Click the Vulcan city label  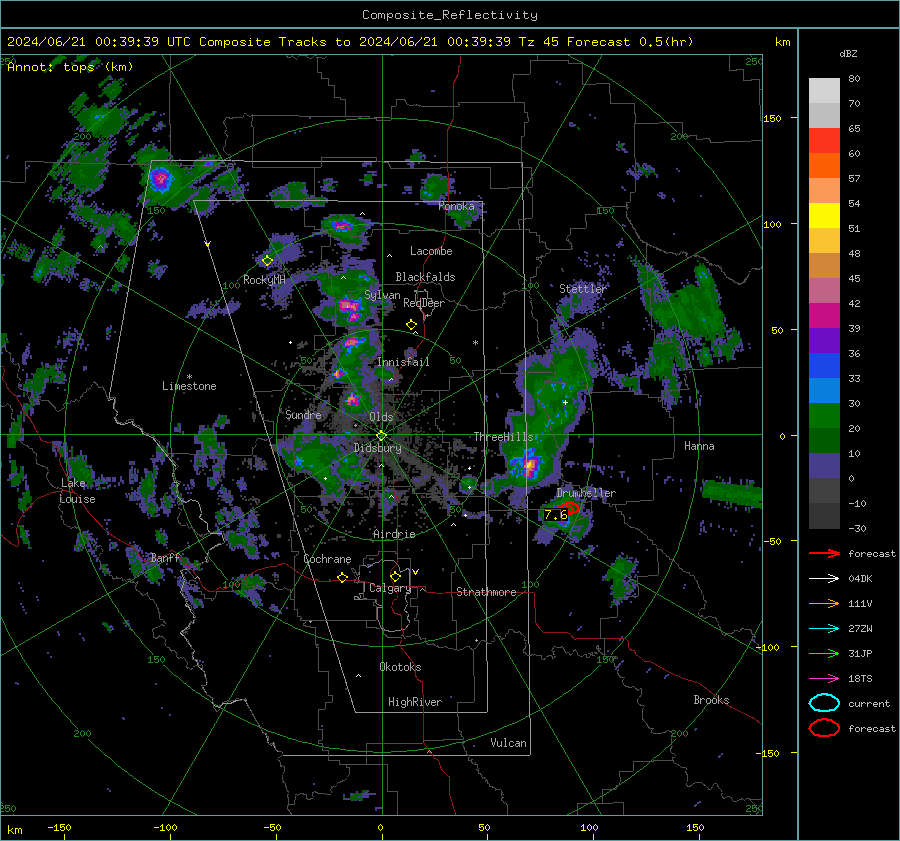click(508, 743)
